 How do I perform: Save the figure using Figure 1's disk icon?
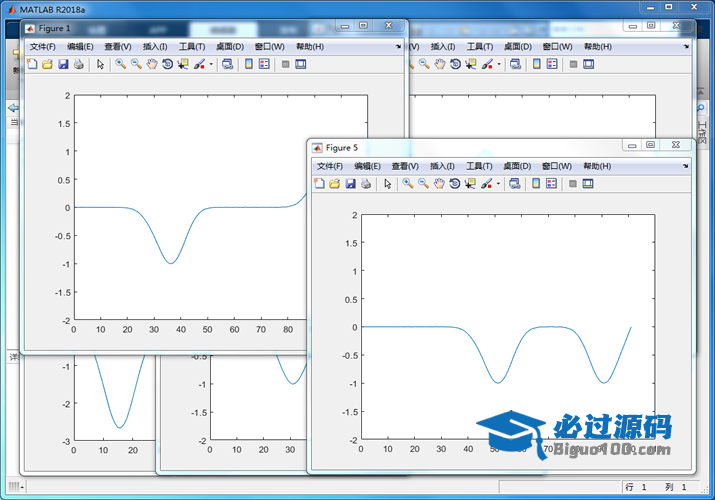point(63,64)
